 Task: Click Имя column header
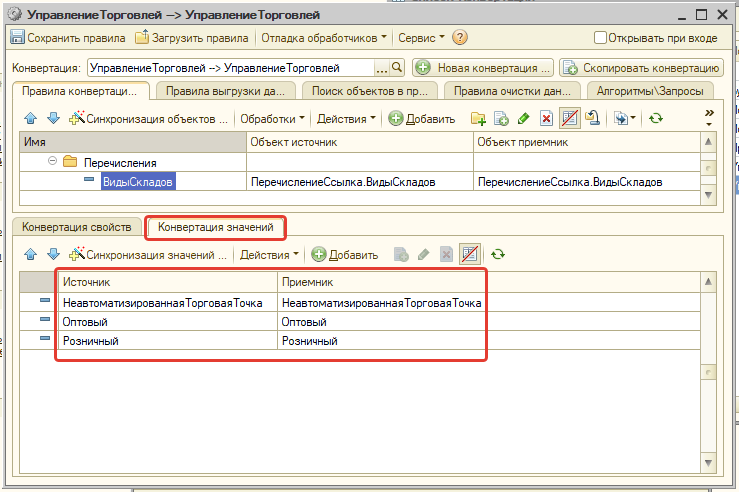(133, 142)
